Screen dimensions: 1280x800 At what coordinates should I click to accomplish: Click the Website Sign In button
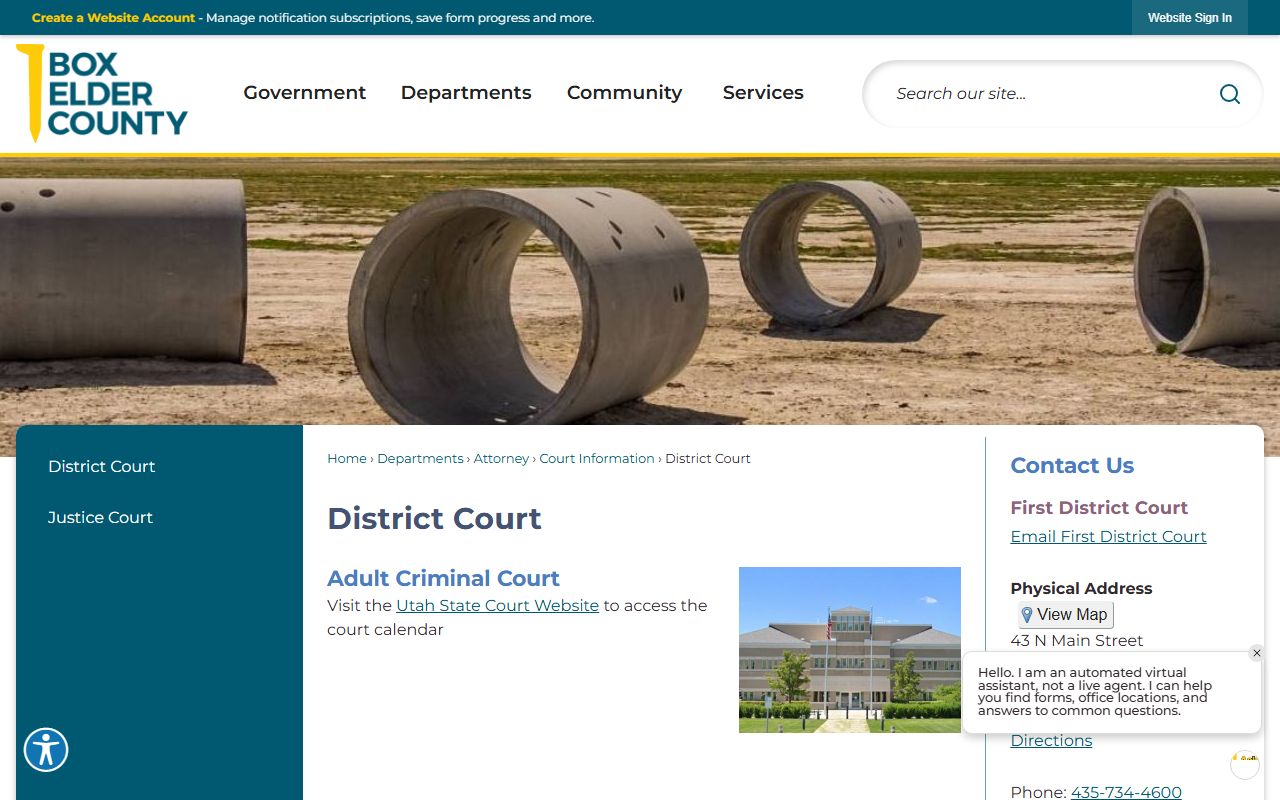click(1190, 18)
